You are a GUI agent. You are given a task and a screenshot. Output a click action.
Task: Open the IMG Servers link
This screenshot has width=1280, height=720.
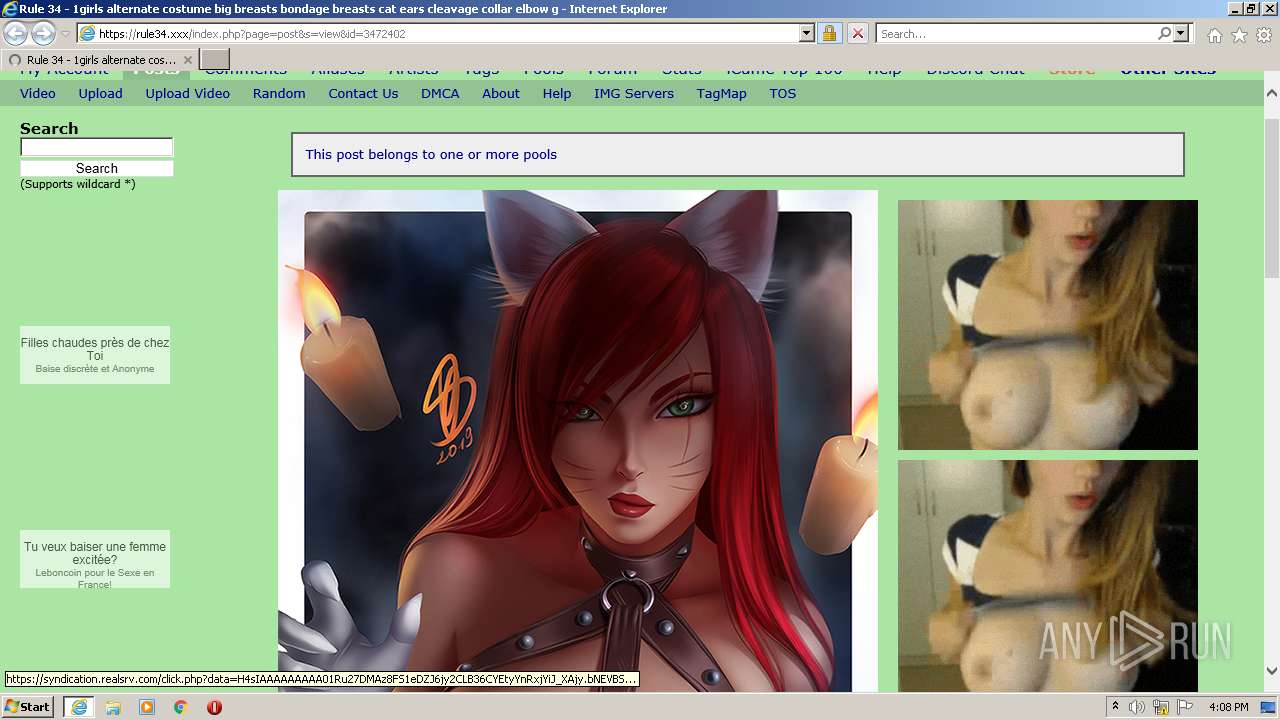(634, 93)
